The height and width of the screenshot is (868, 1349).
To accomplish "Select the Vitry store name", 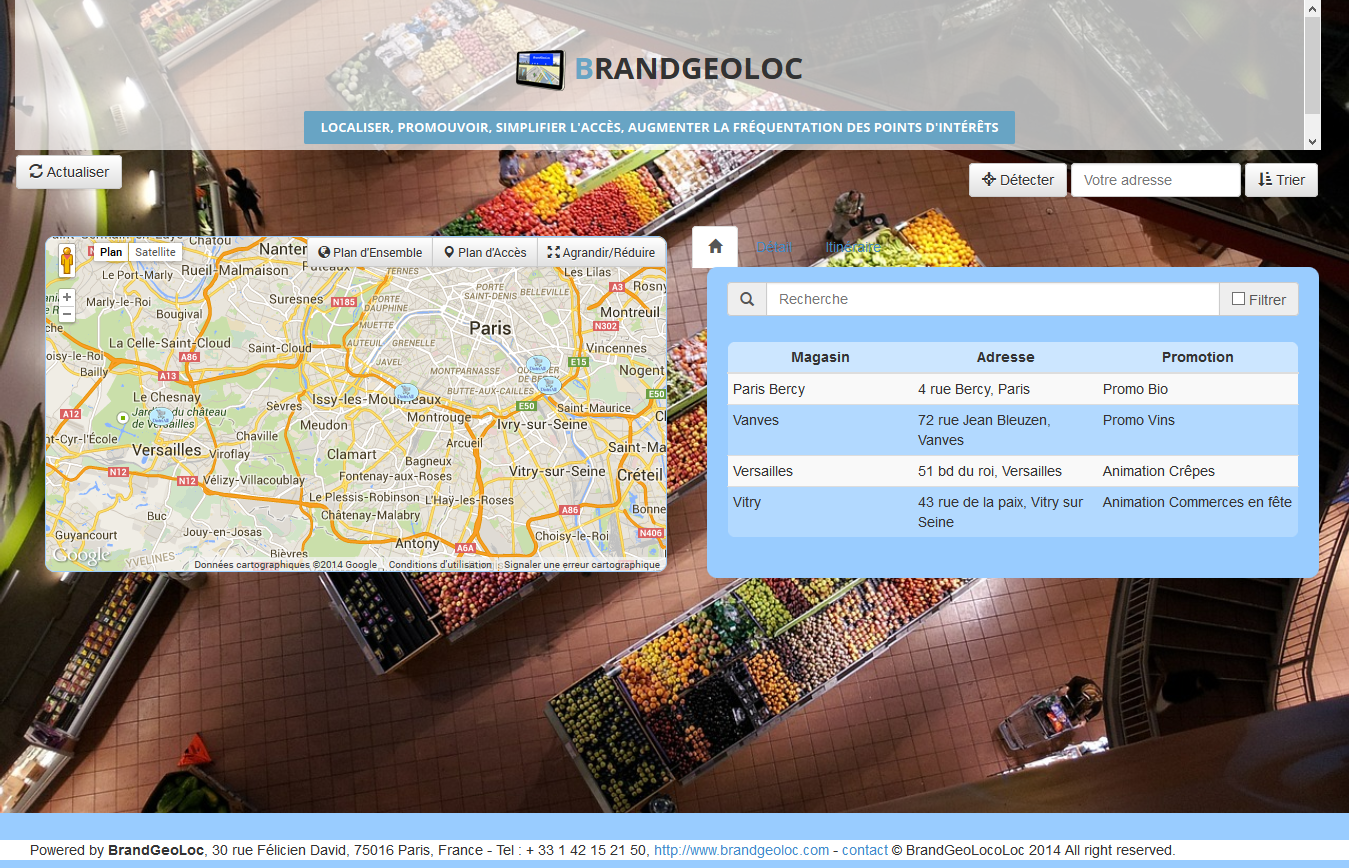I will [x=747, y=502].
